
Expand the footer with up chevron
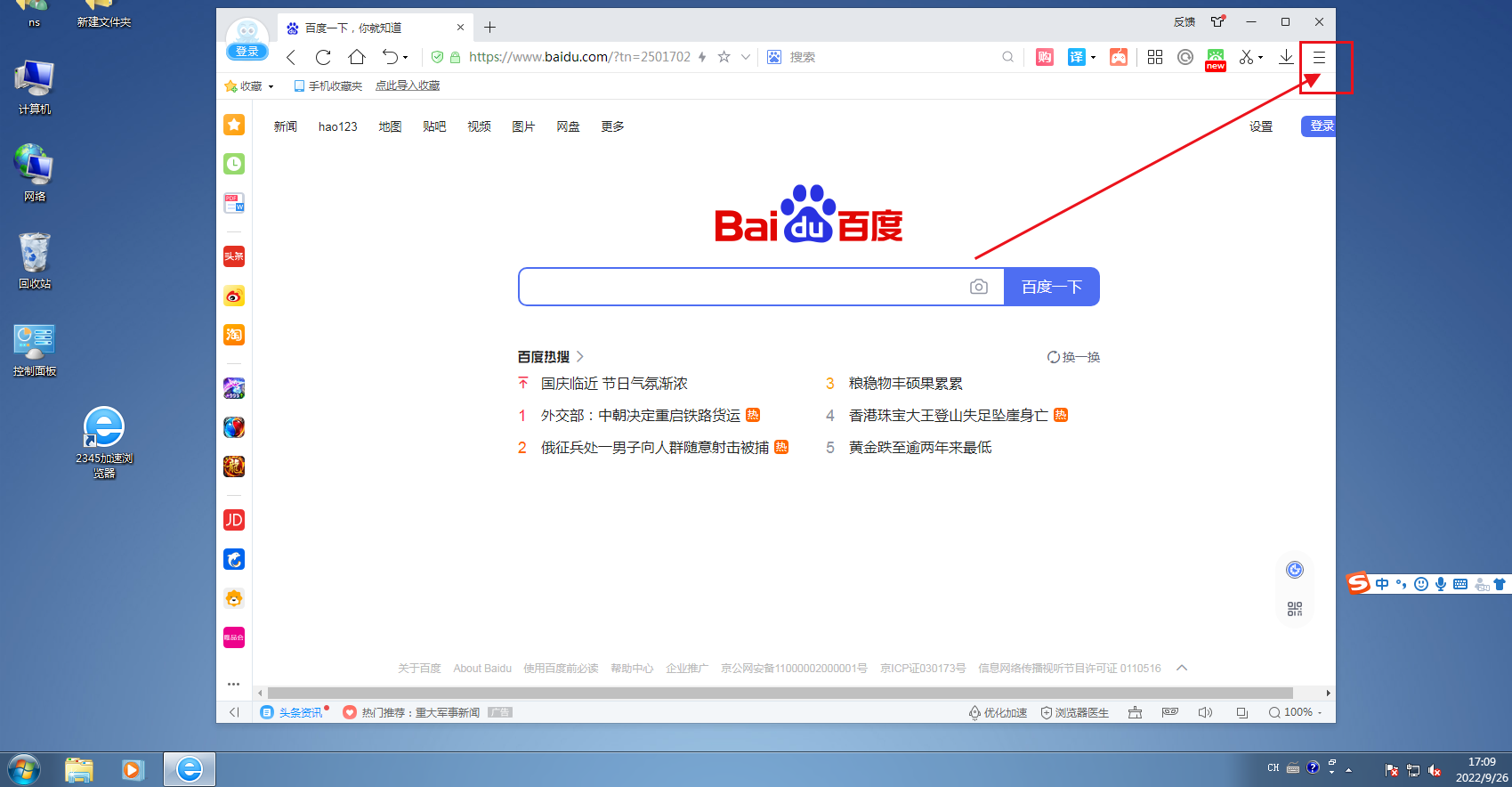1182,668
